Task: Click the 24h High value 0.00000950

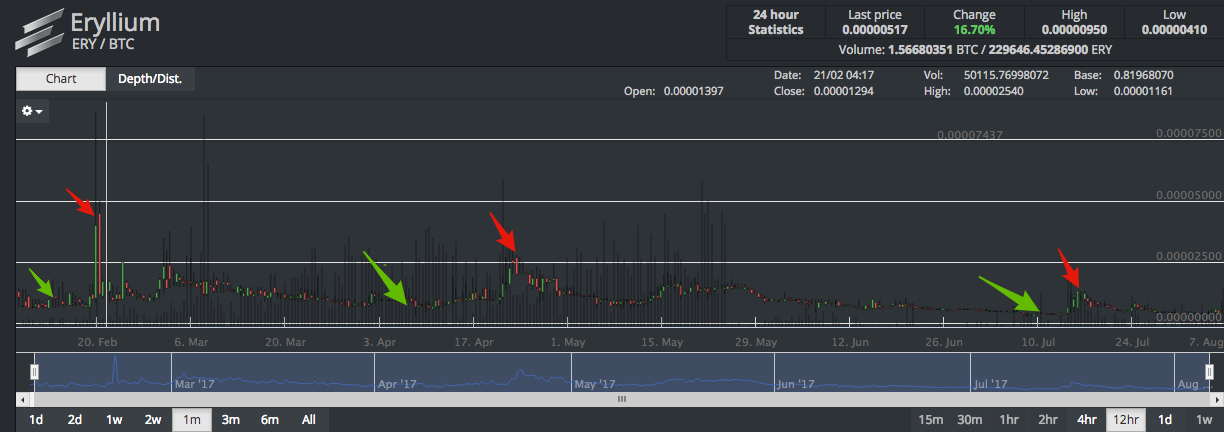Action: pos(1075,30)
